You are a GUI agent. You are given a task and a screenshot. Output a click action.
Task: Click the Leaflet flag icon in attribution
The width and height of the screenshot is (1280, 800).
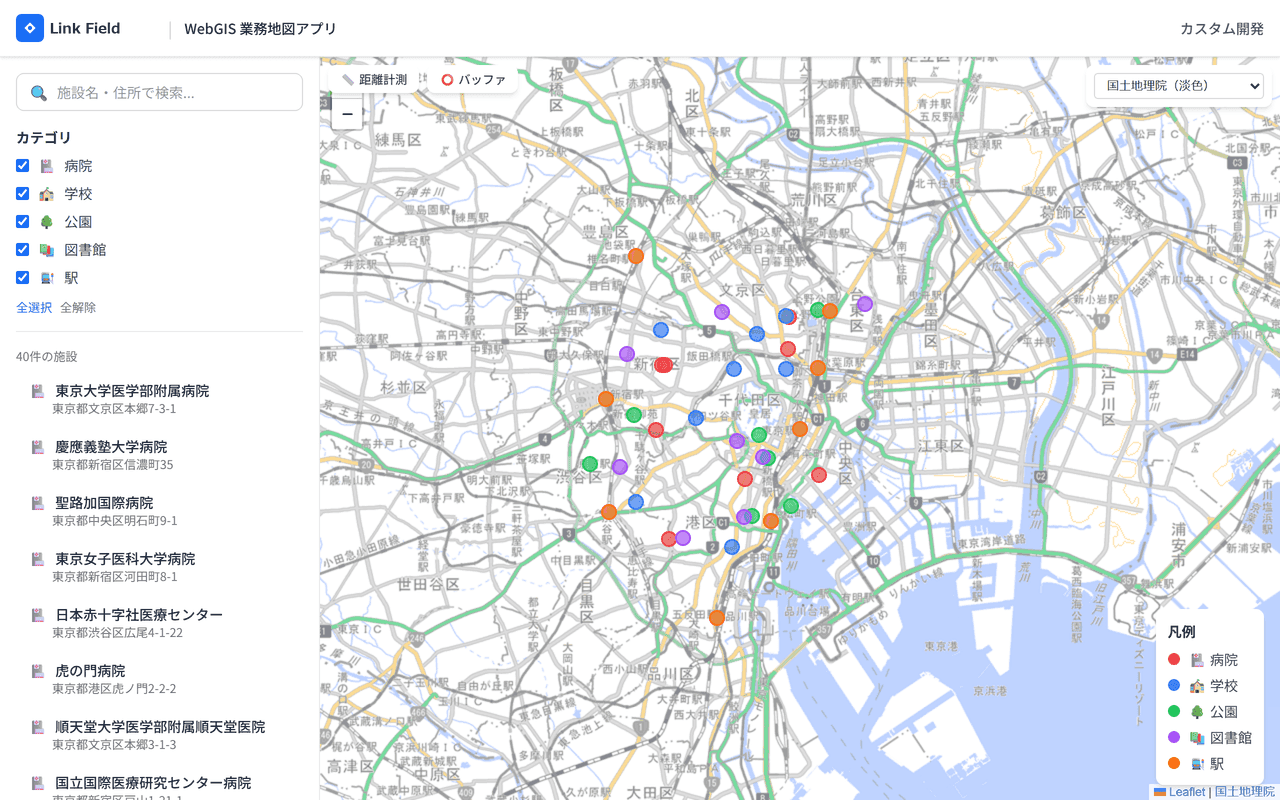coord(1160,792)
